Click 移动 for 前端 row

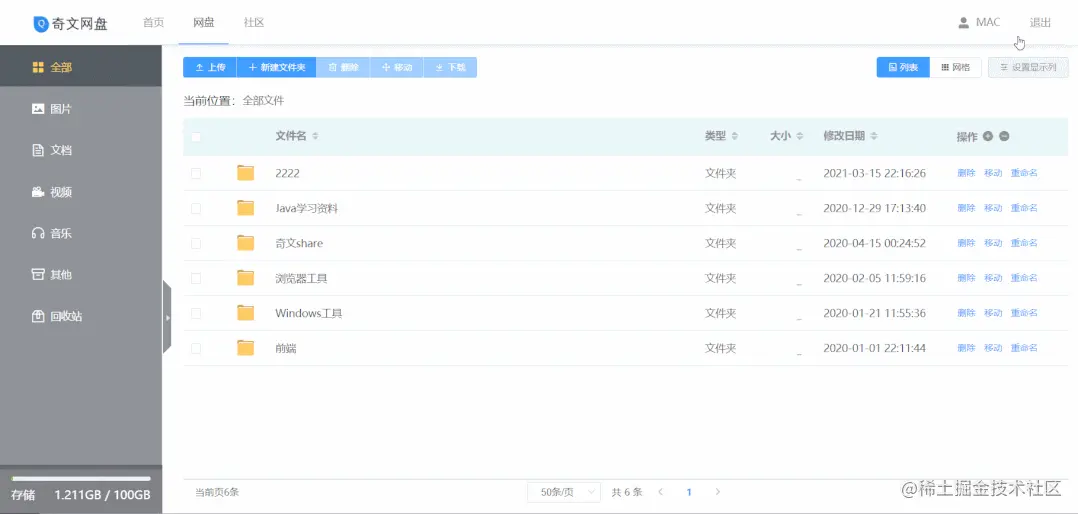point(993,348)
